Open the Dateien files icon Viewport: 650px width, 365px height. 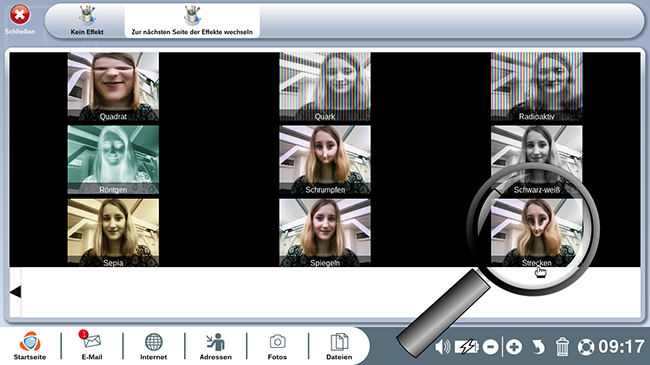(339, 346)
